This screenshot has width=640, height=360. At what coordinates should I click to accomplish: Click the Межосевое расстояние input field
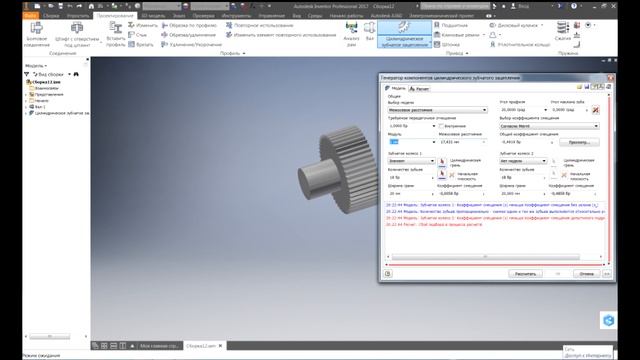tap(462, 142)
